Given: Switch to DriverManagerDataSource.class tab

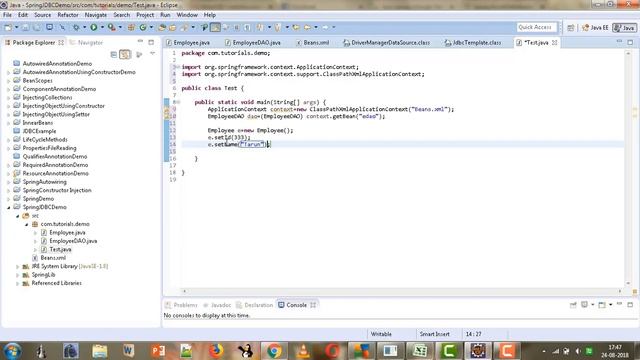Looking at the screenshot, I should [387, 42].
